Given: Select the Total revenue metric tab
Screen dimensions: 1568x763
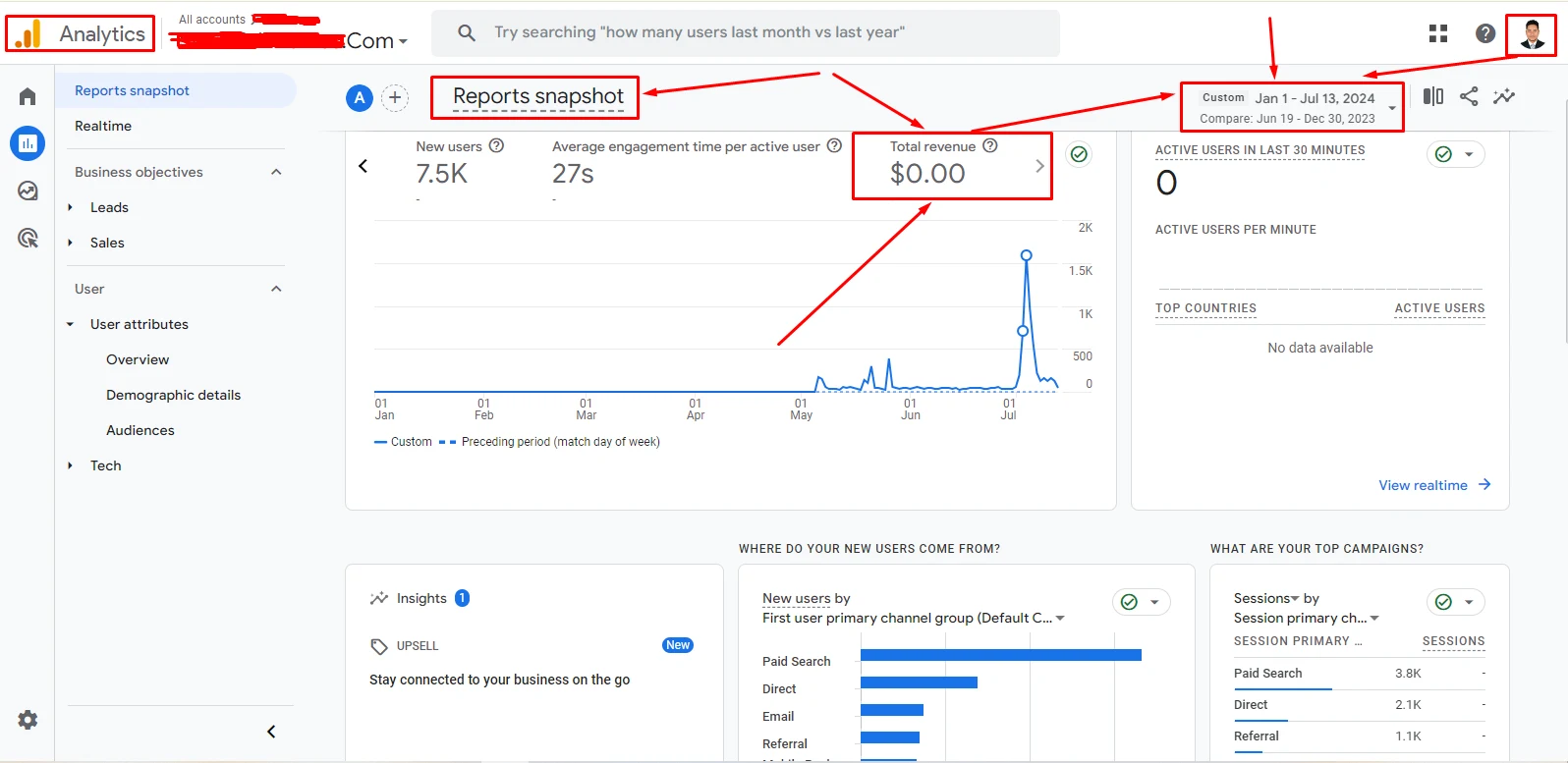Looking at the screenshot, I should [943, 165].
